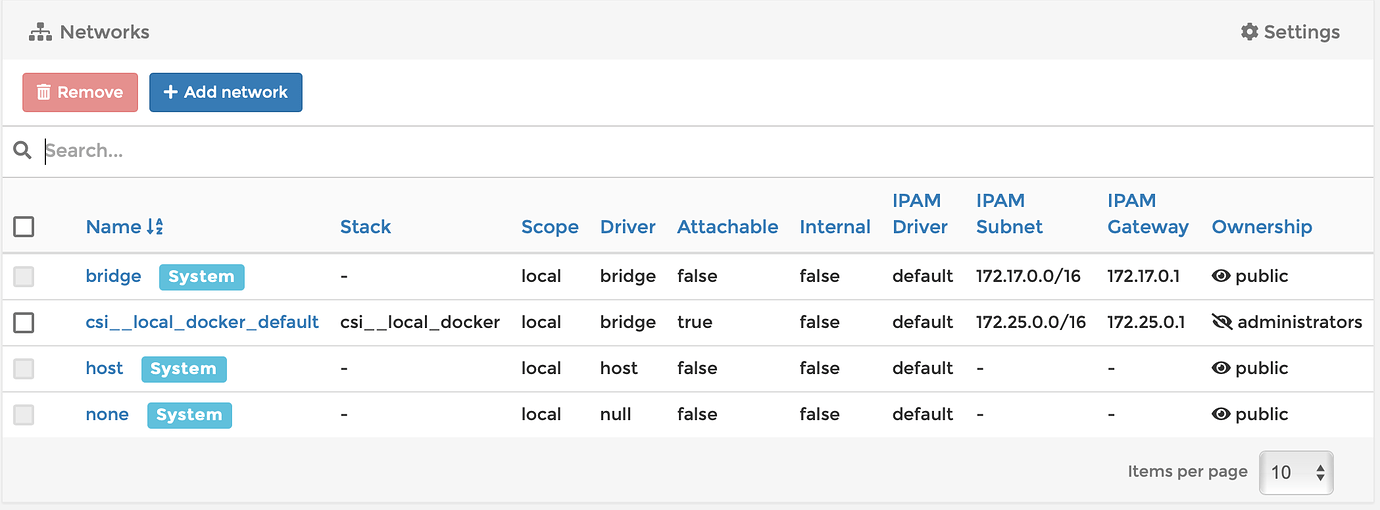
Task: Click the Name sort order icon
Action: tap(154, 227)
